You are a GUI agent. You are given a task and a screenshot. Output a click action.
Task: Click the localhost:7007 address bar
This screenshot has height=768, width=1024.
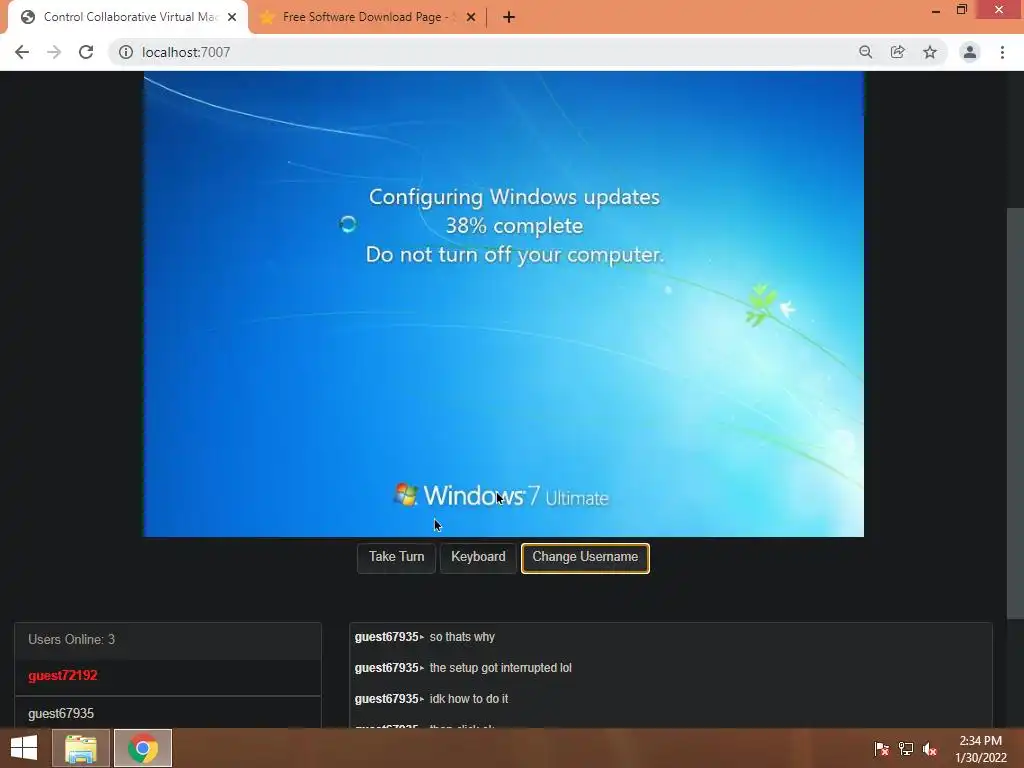(x=483, y=52)
